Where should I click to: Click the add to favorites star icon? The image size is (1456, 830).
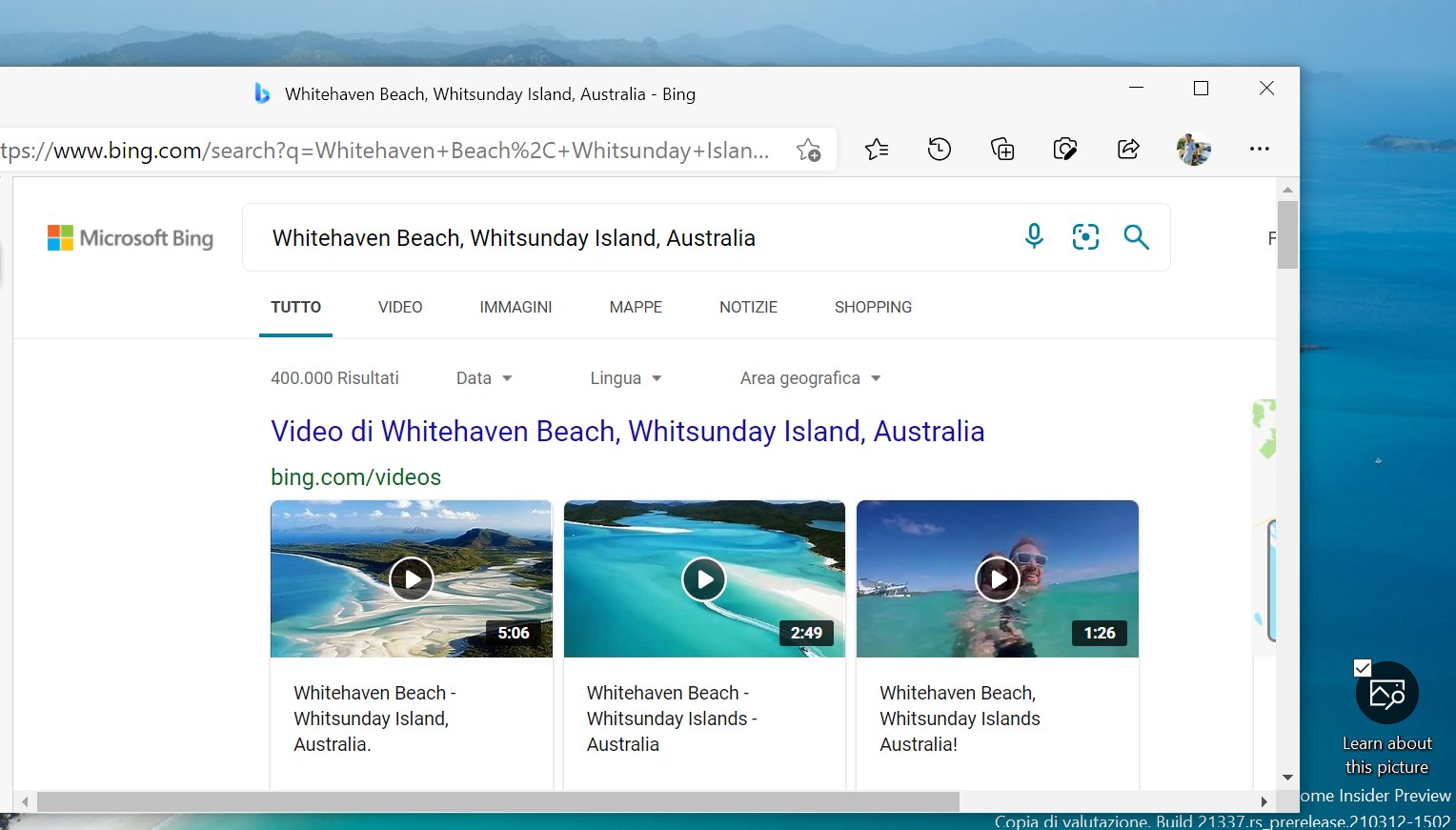(x=808, y=150)
